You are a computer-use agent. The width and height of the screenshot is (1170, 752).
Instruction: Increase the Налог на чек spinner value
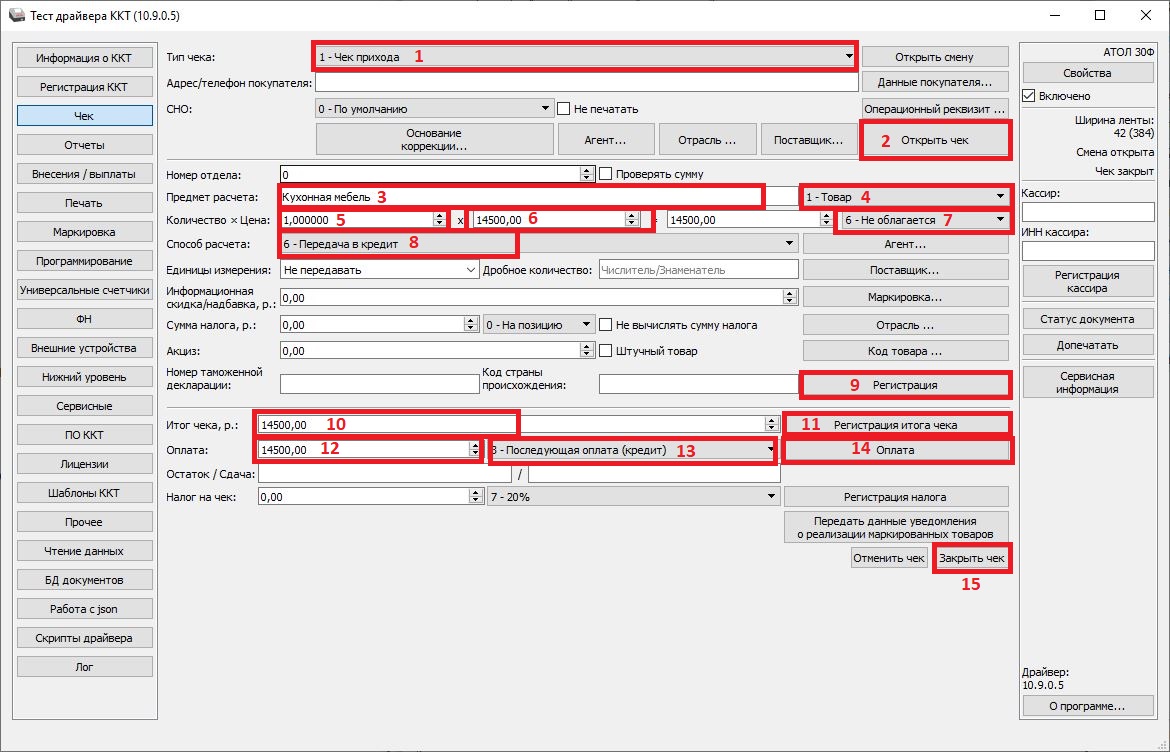coord(475,492)
